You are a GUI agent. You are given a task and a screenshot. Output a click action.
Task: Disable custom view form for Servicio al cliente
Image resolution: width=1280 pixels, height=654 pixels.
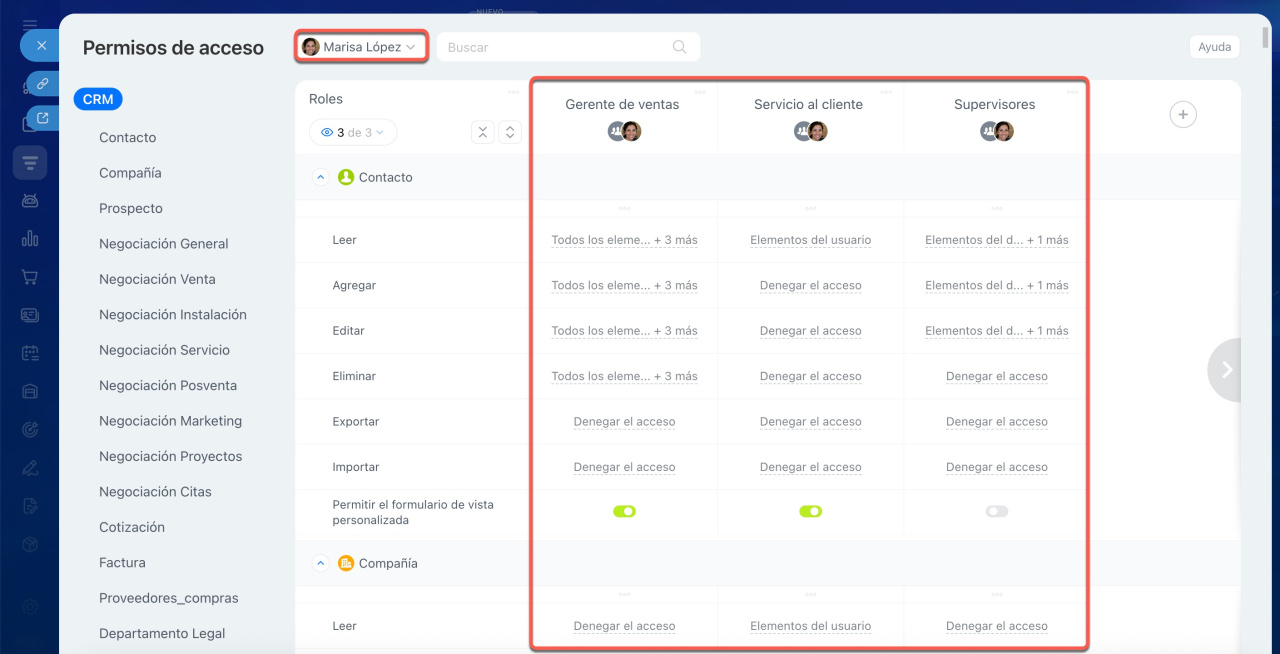tap(810, 511)
